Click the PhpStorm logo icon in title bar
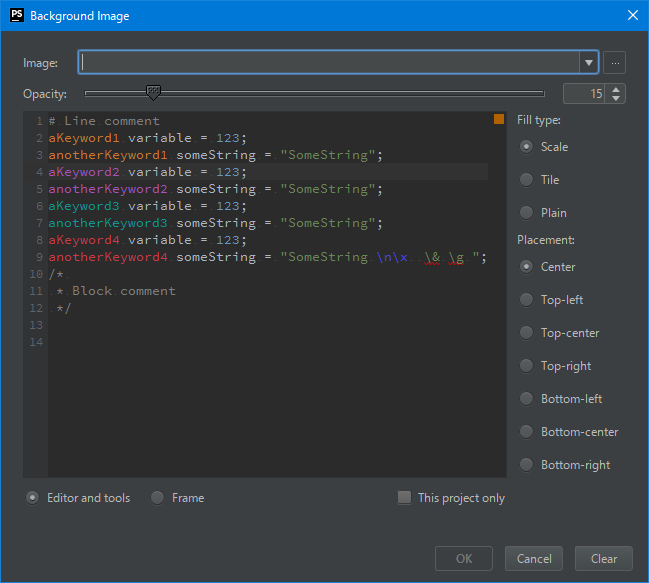The image size is (649, 583). tap(16, 15)
